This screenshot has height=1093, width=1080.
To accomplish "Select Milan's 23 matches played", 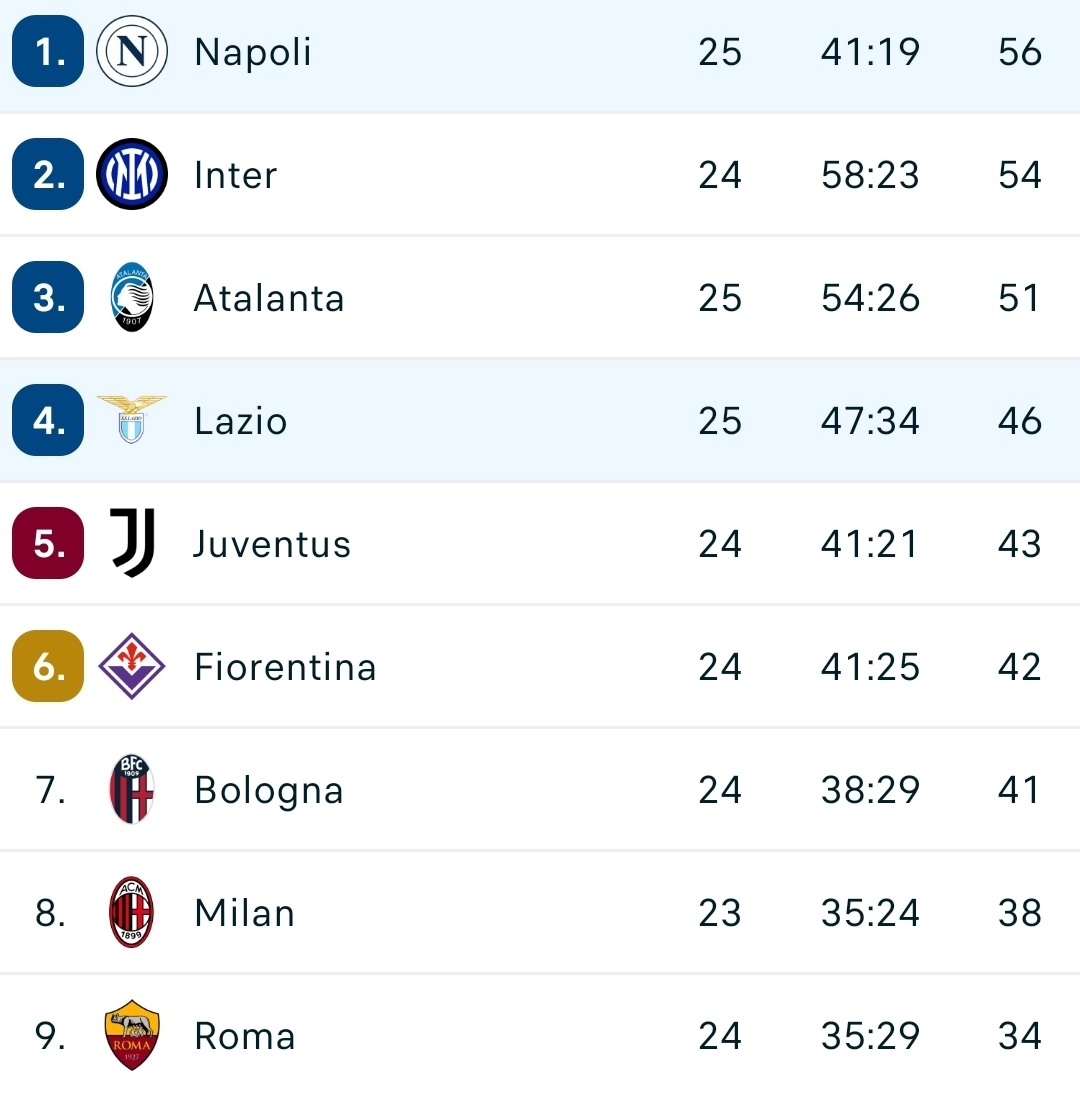I will 720,913.
